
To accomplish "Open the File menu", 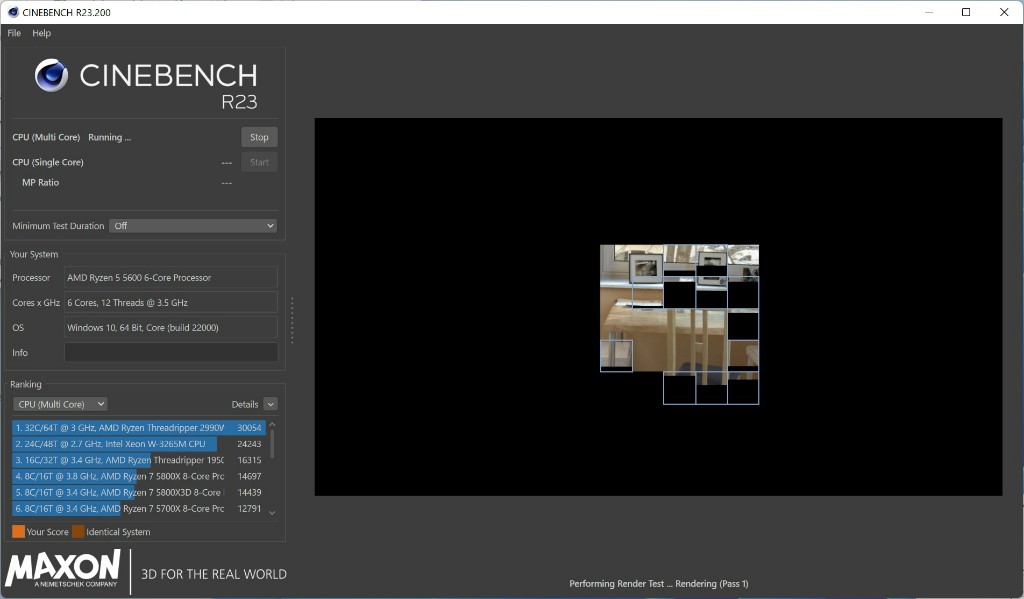I will pos(14,33).
